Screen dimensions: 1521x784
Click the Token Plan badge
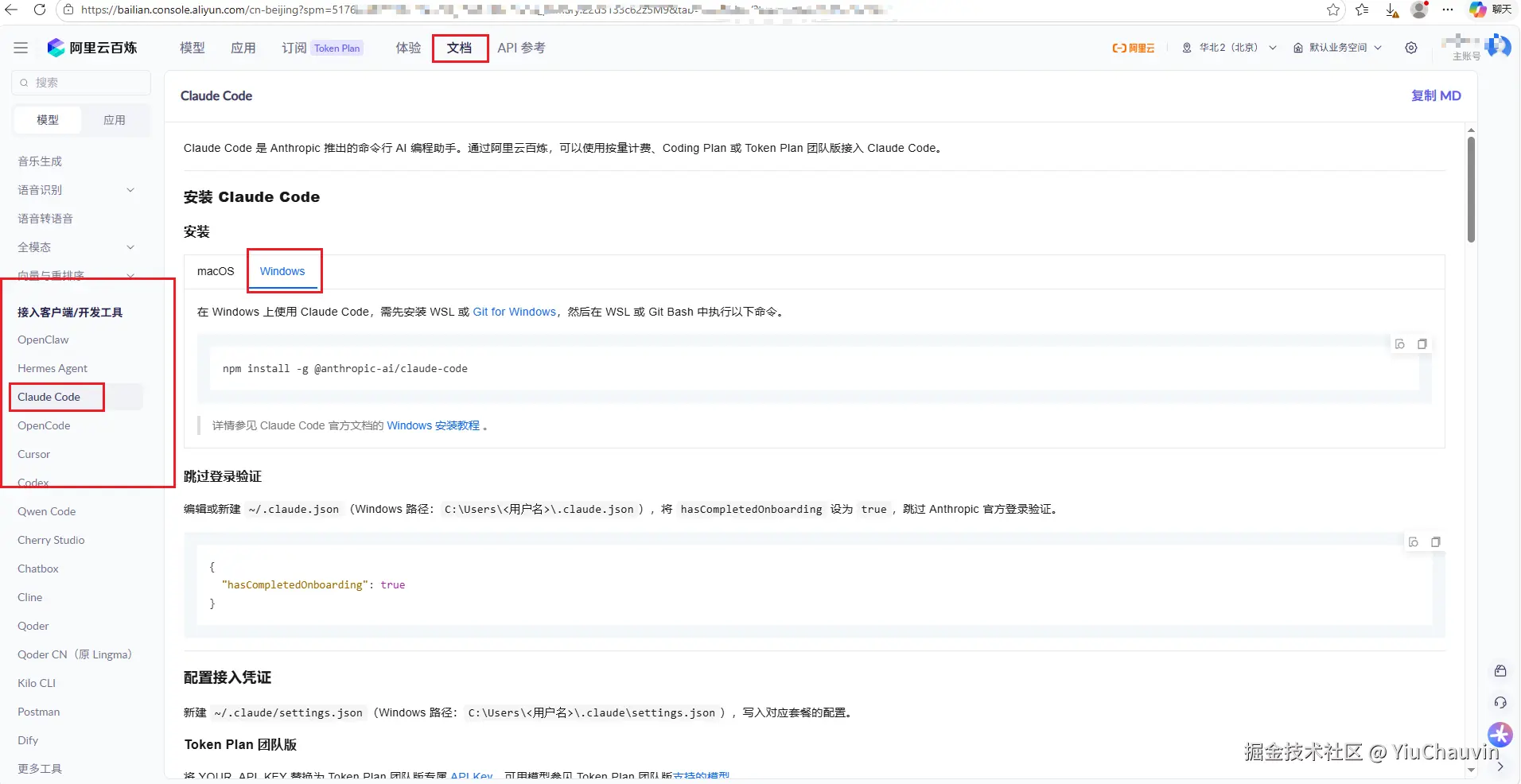[337, 48]
